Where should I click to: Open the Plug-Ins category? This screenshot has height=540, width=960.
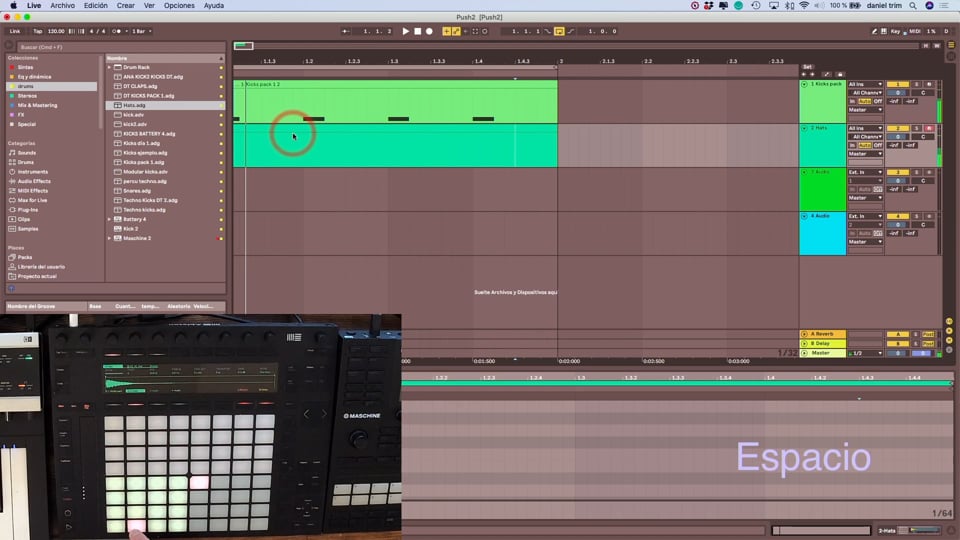click(x=28, y=210)
